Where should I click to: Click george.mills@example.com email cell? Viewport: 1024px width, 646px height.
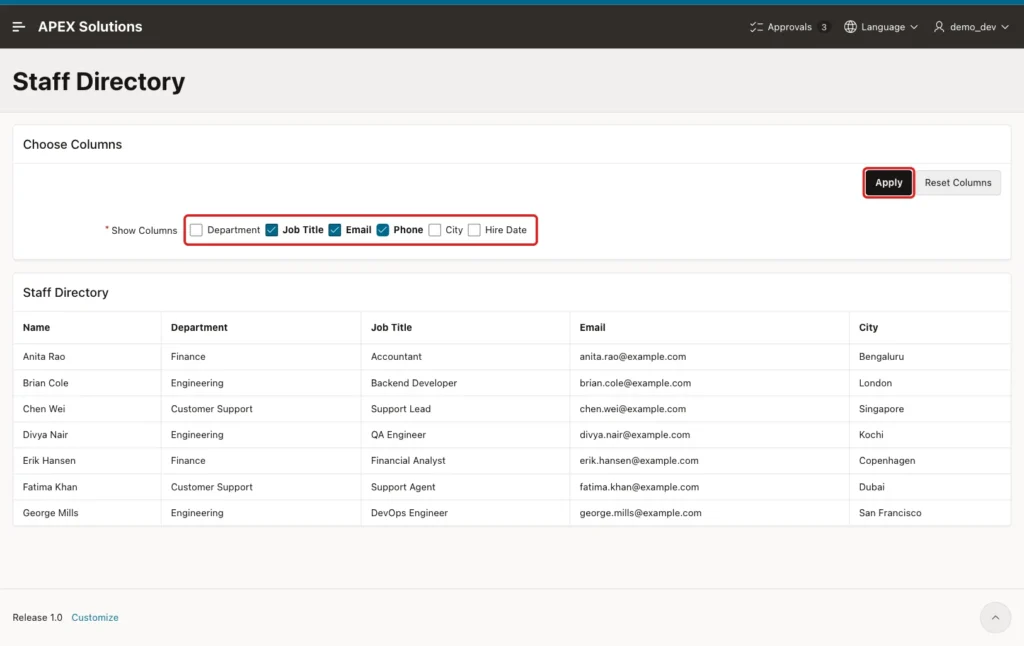[x=709, y=513]
